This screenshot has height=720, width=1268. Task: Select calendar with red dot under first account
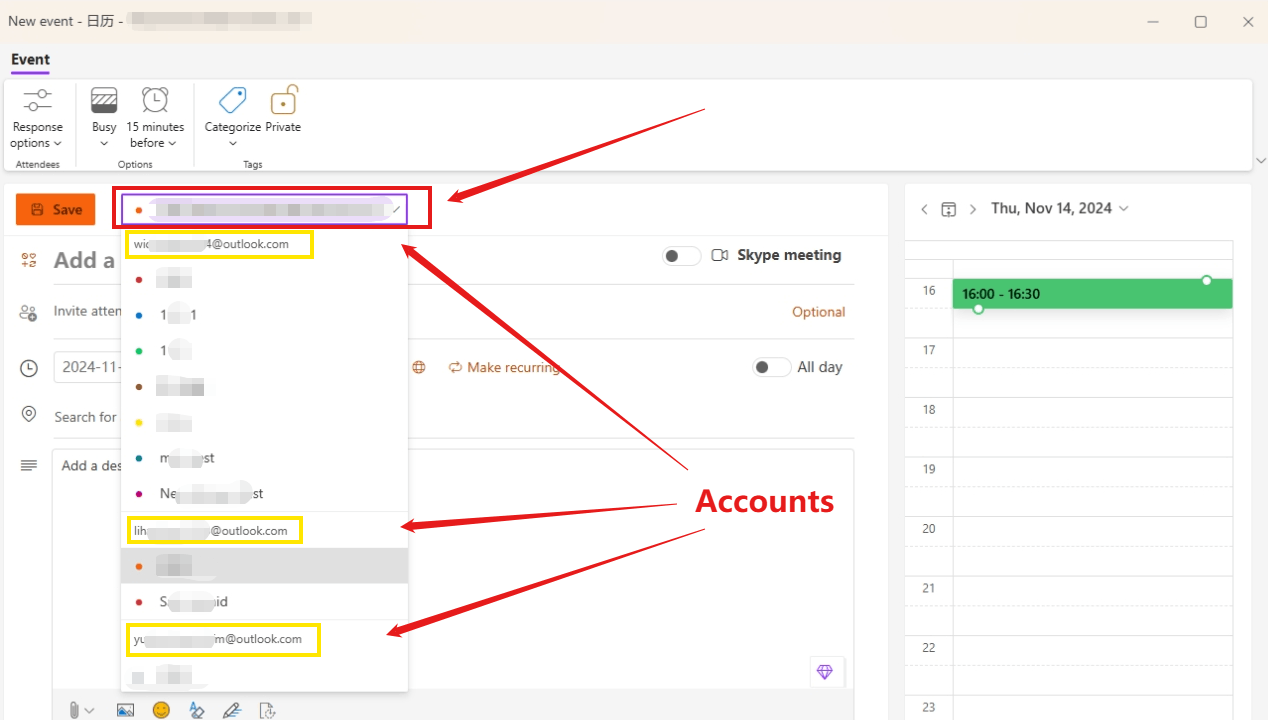click(264, 279)
